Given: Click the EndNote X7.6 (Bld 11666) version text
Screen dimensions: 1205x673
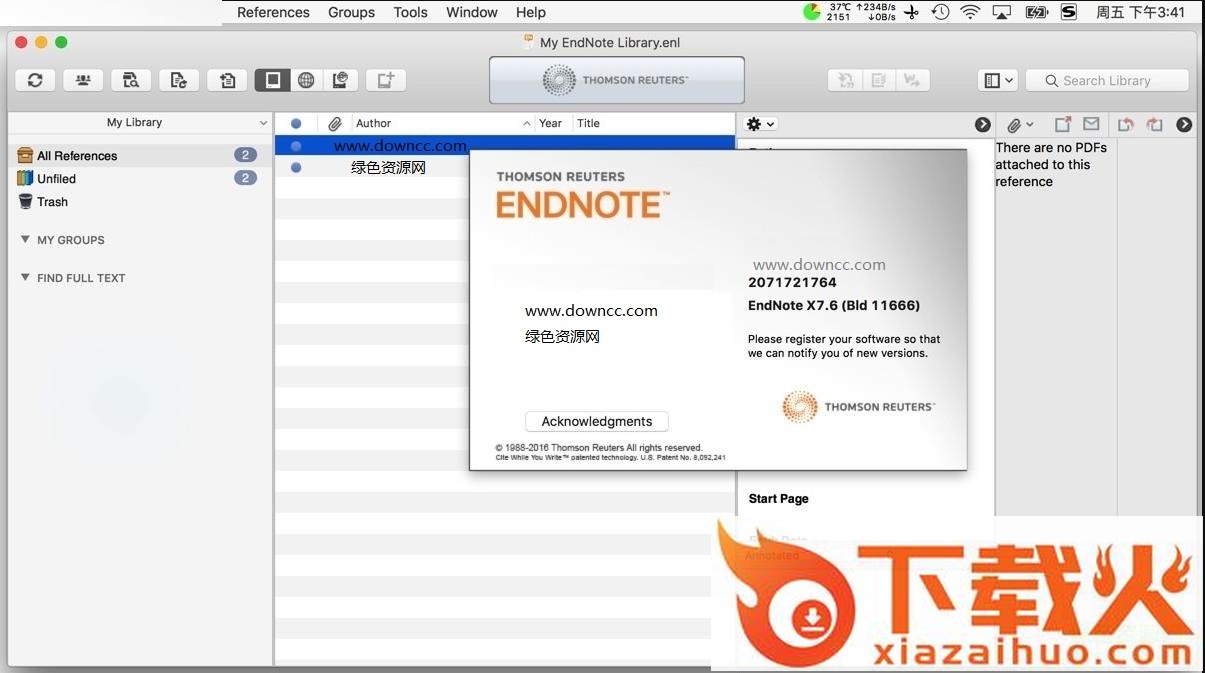Looking at the screenshot, I should (x=834, y=305).
